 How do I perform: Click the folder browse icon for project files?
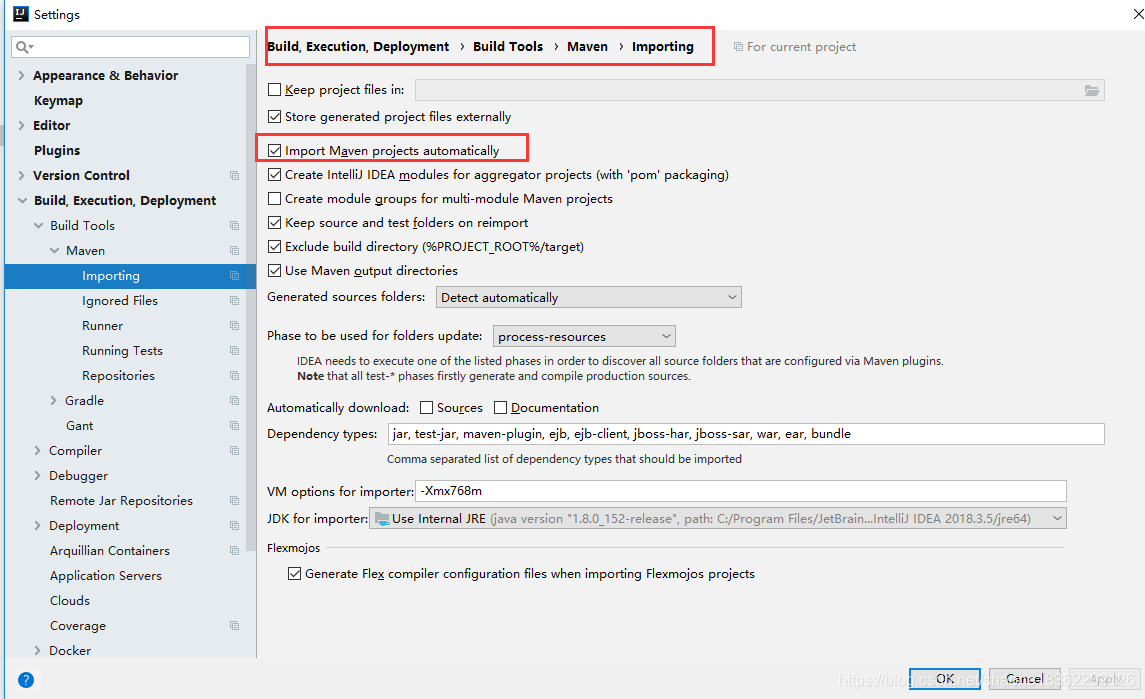[1092, 90]
